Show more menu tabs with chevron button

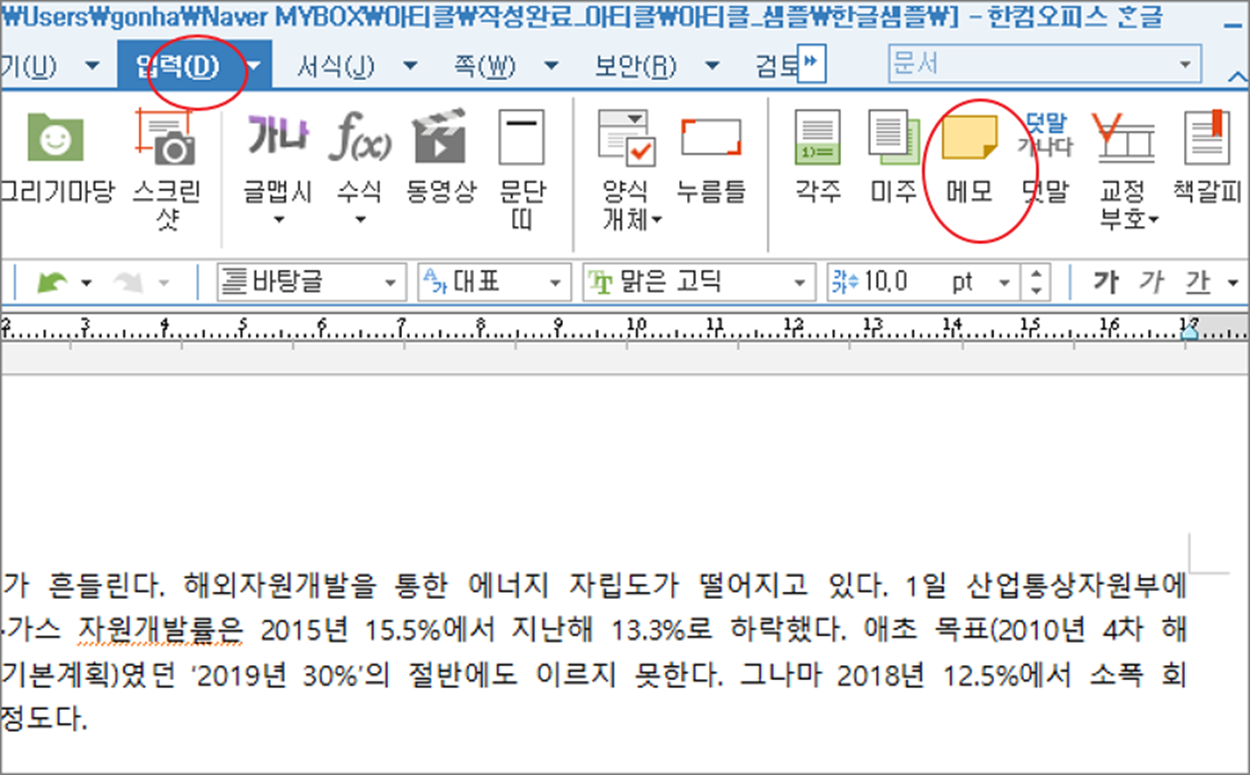pyautogui.click(x=812, y=64)
